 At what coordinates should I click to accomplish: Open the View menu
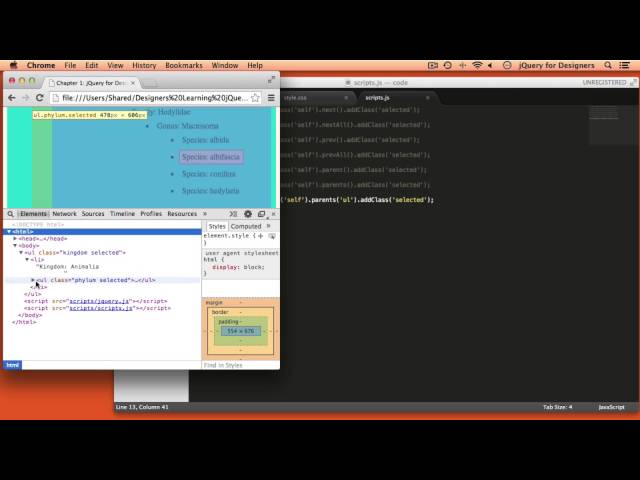click(115, 65)
